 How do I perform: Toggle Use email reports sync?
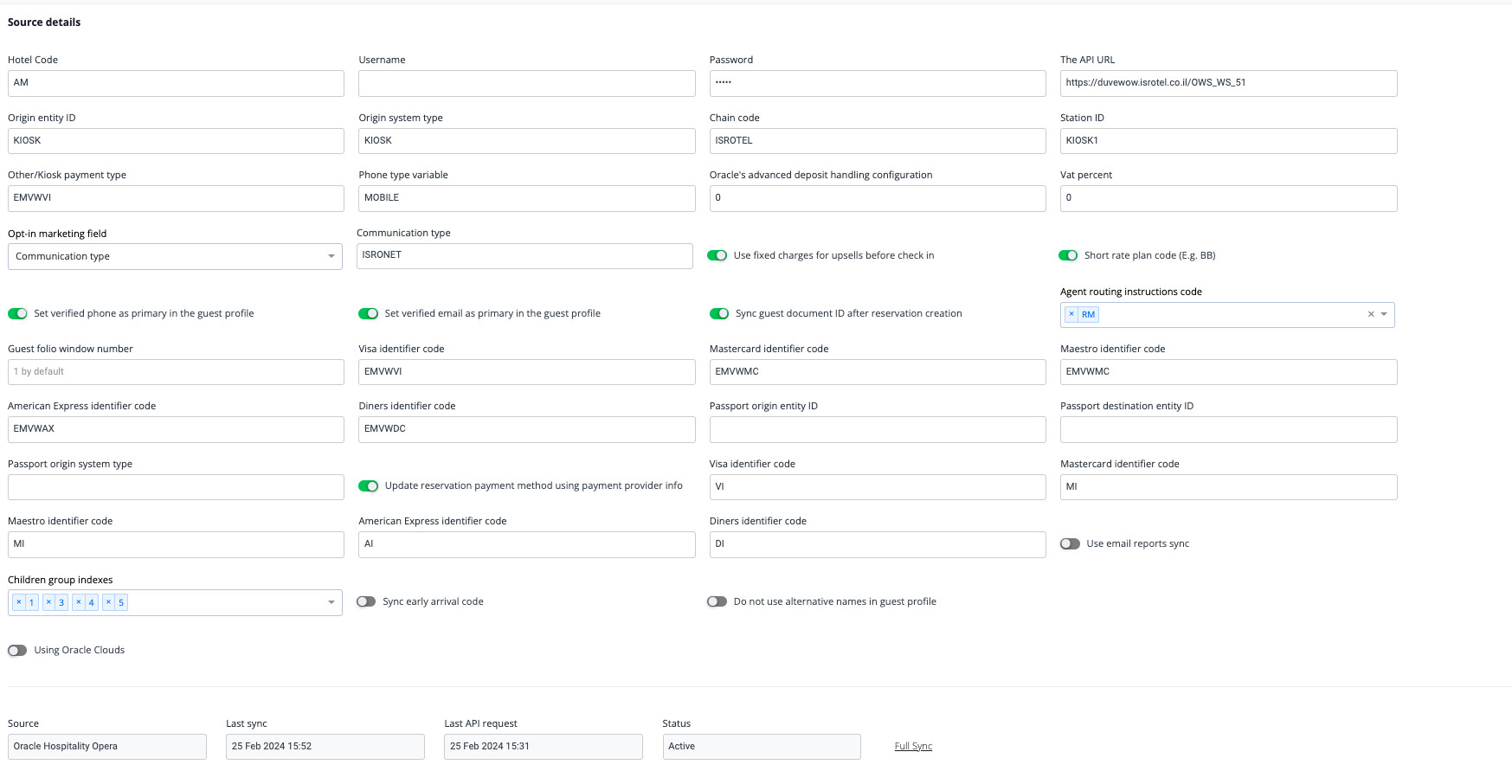click(x=1071, y=544)
